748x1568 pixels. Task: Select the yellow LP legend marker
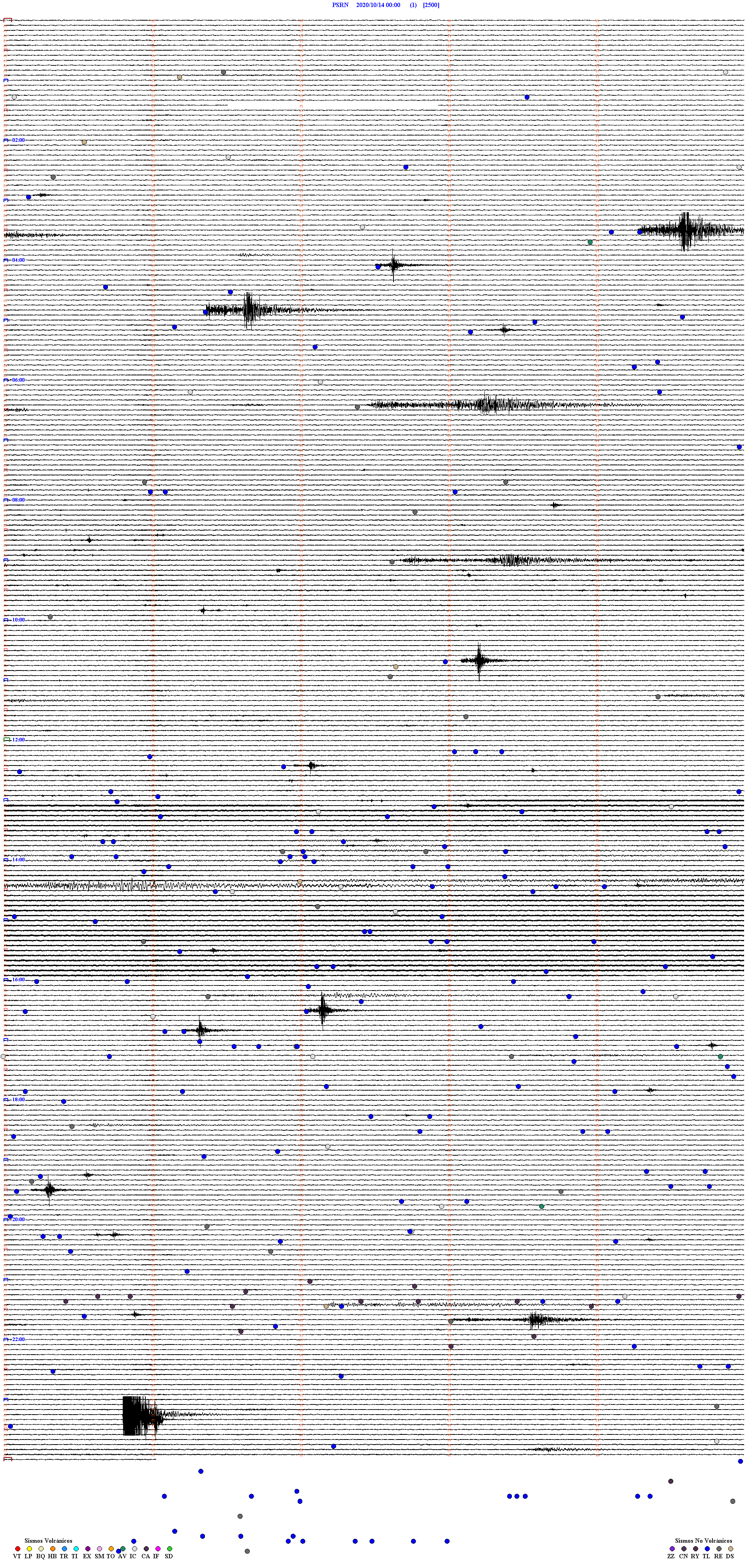pos(29,1549)
